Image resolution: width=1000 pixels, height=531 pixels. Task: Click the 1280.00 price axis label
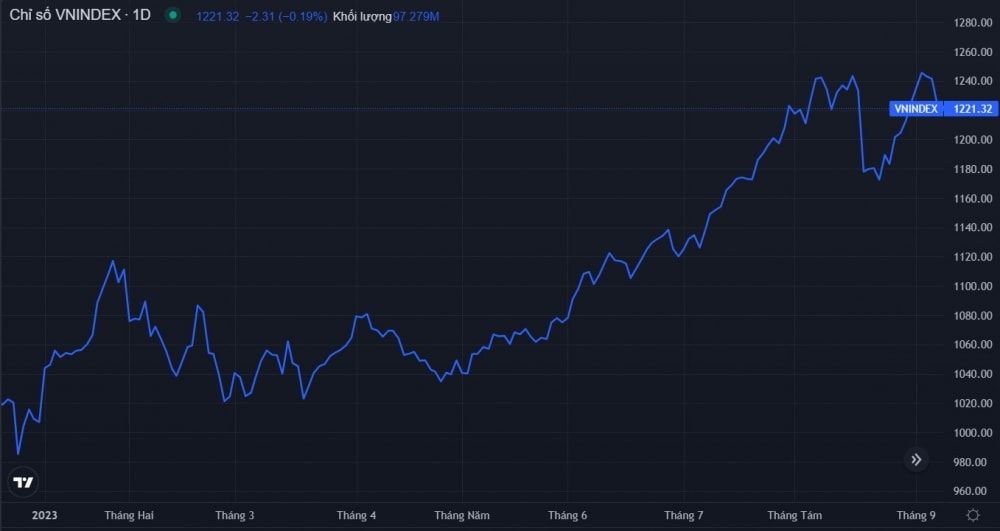[x=973, y=23]
